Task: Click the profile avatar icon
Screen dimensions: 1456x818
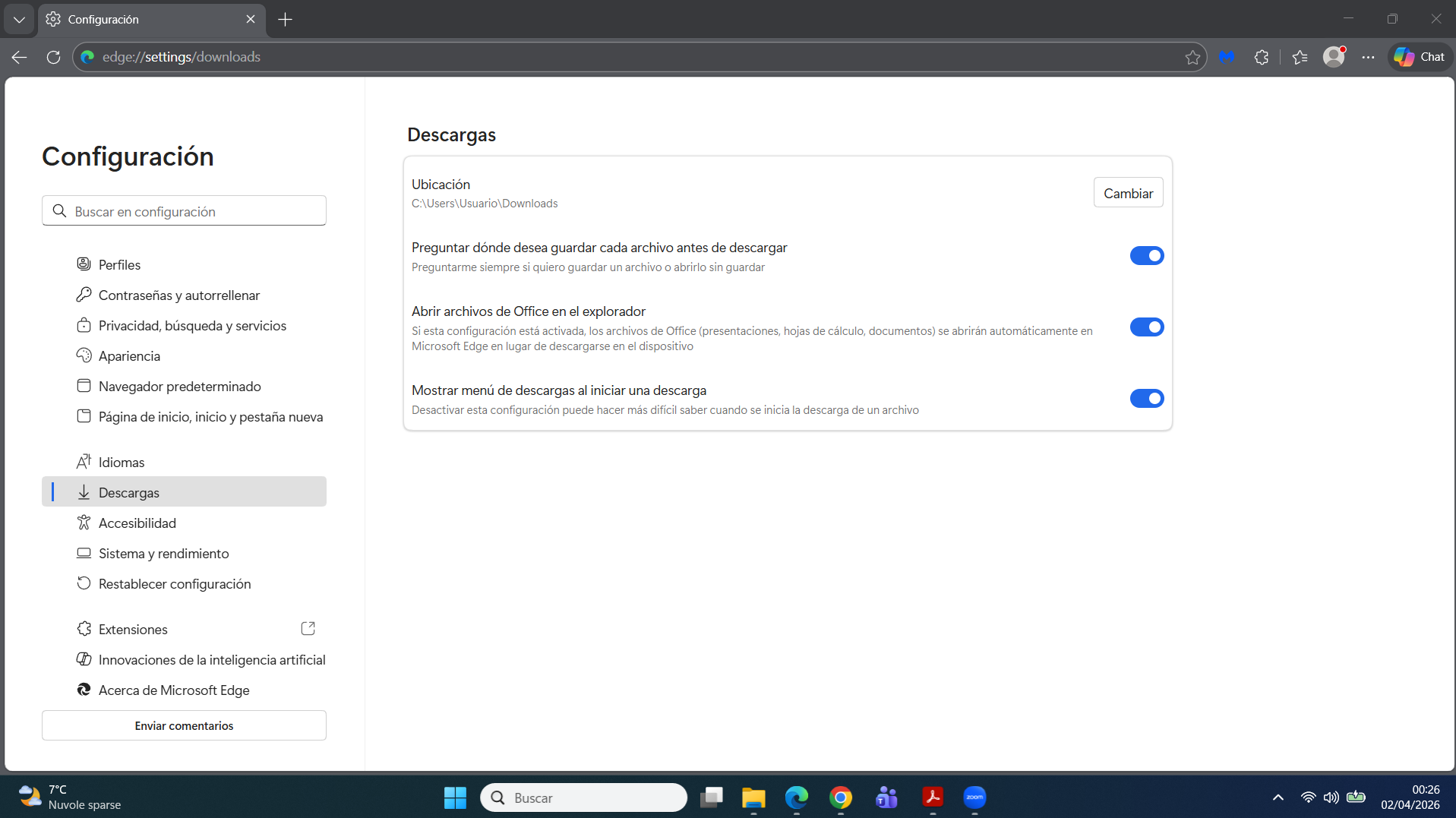Action: pos(1334,57)
